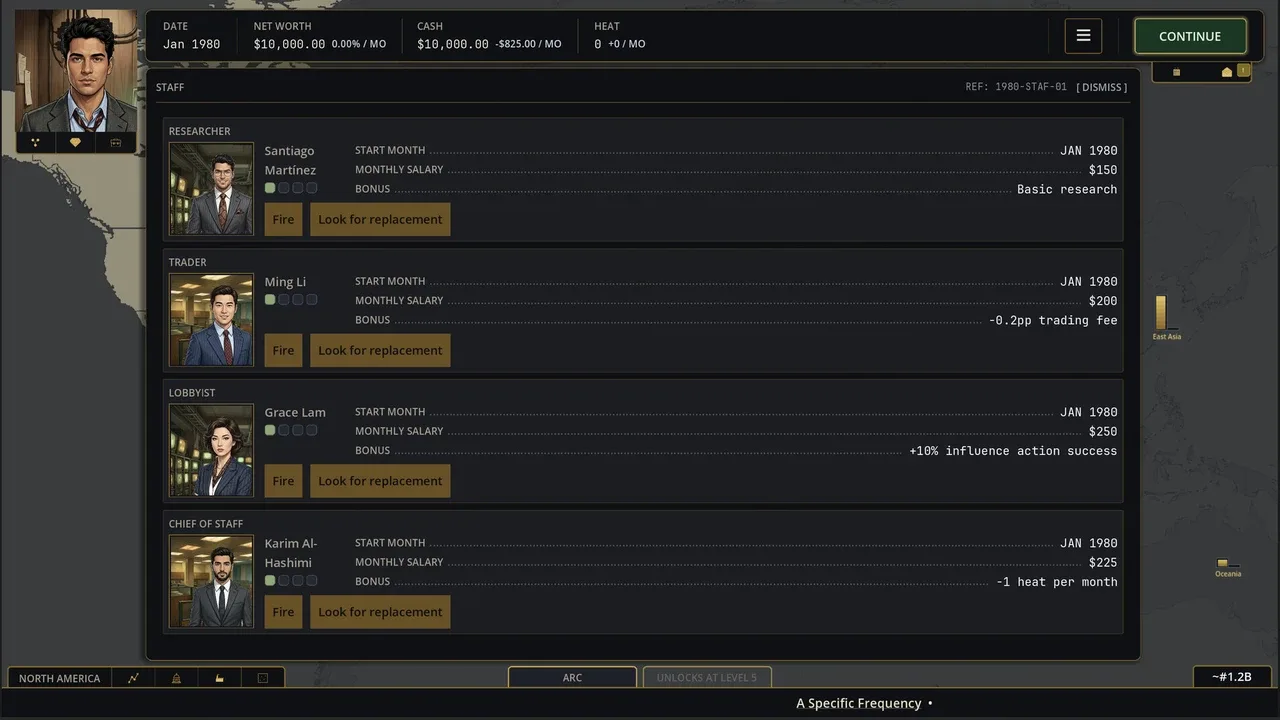The image size is (1280, 720).
Task: Click the dotted square icon in bottom bar
Action: click(263, 678)
